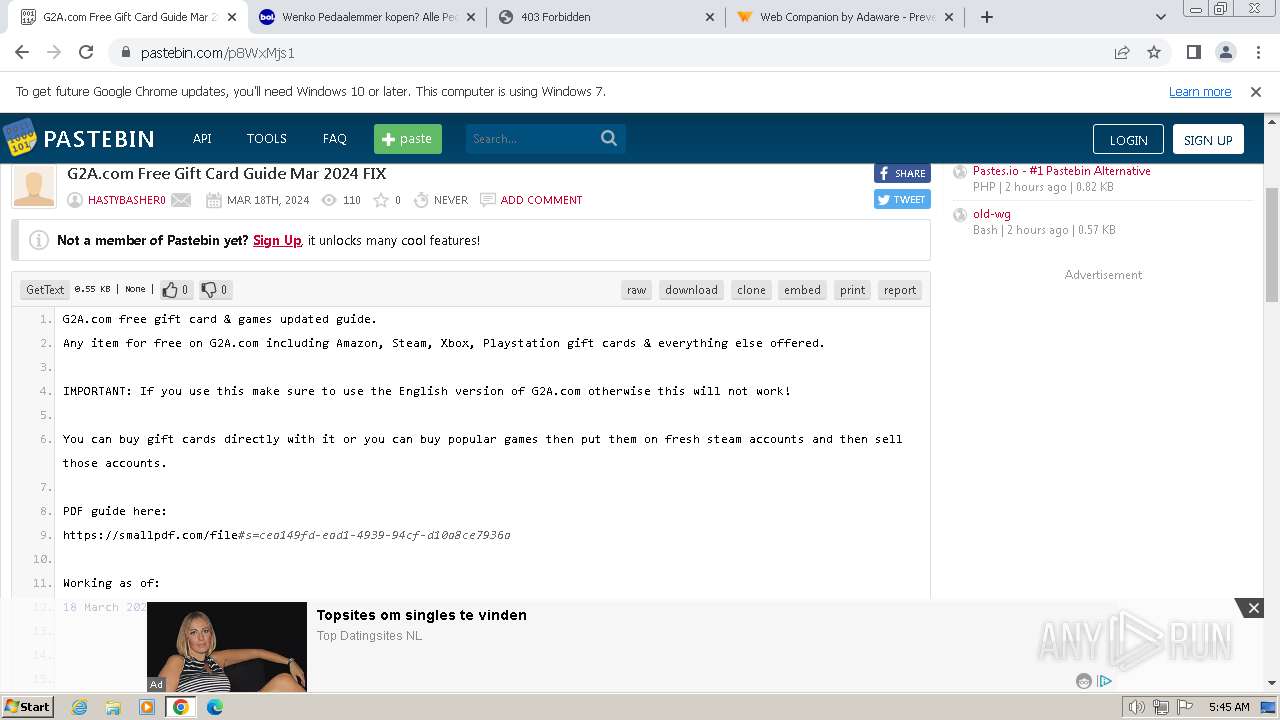Open Windows Start menu
This screenshot has width=1280, height=720.
(28, 706)
